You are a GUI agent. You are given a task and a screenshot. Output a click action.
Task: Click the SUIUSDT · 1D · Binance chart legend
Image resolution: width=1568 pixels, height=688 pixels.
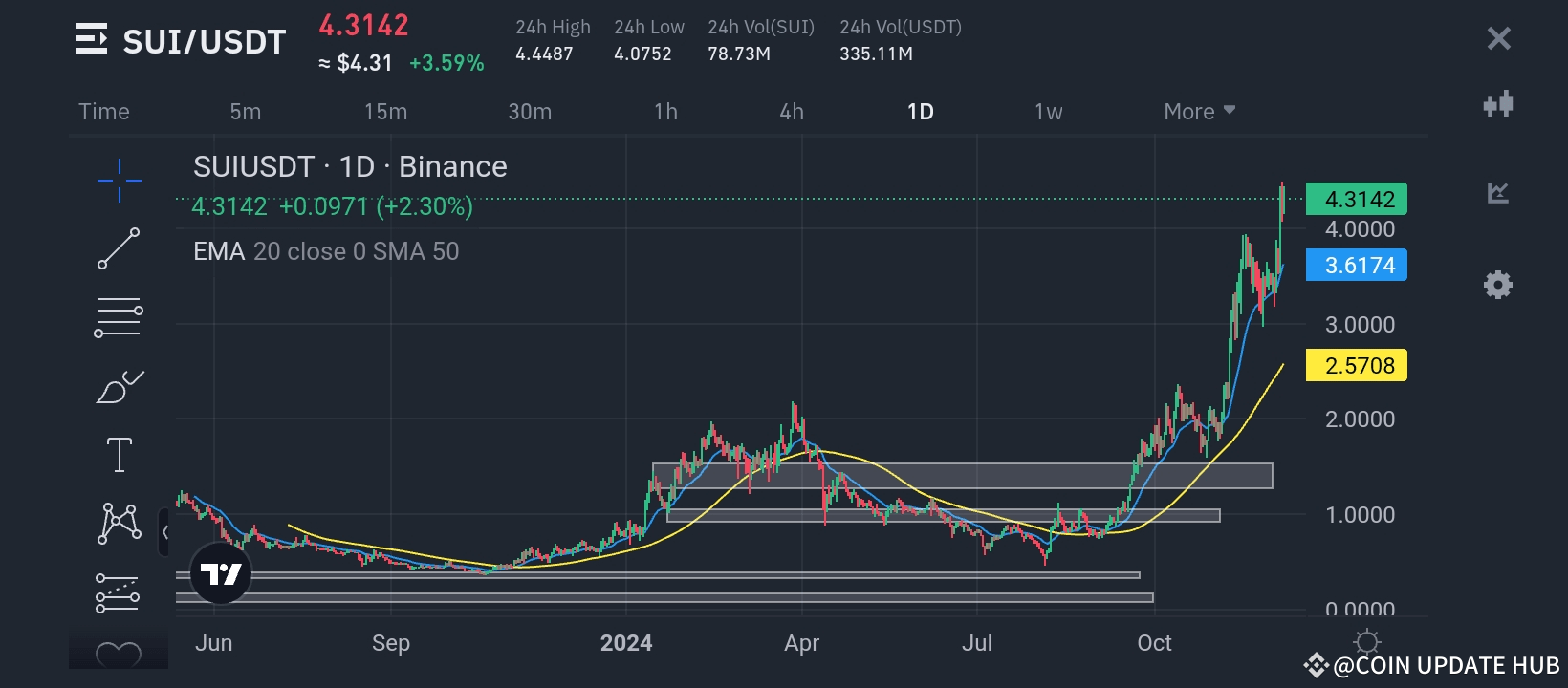[x=350, y=166]
